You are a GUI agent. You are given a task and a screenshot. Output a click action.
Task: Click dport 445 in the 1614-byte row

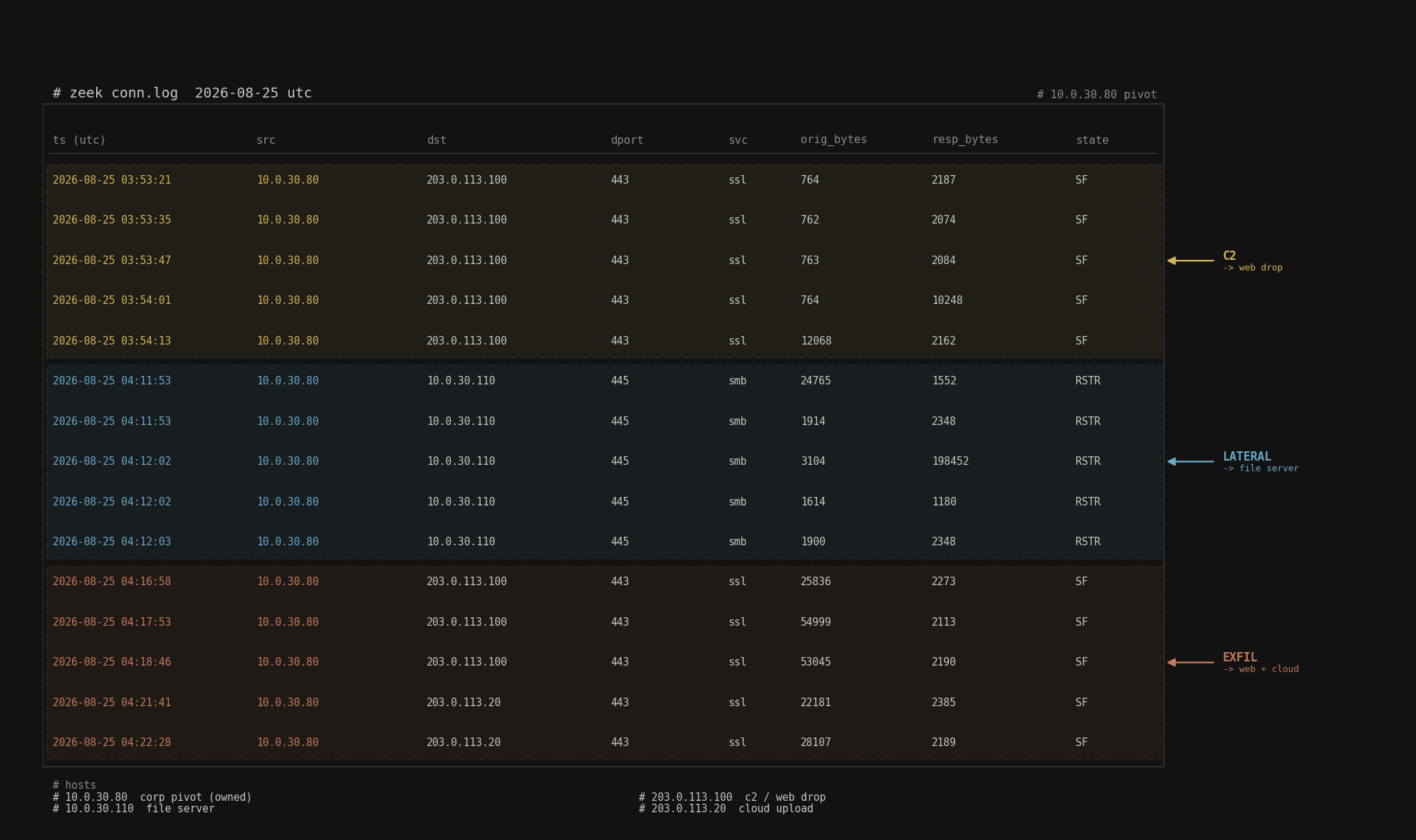tap(620, 502)
